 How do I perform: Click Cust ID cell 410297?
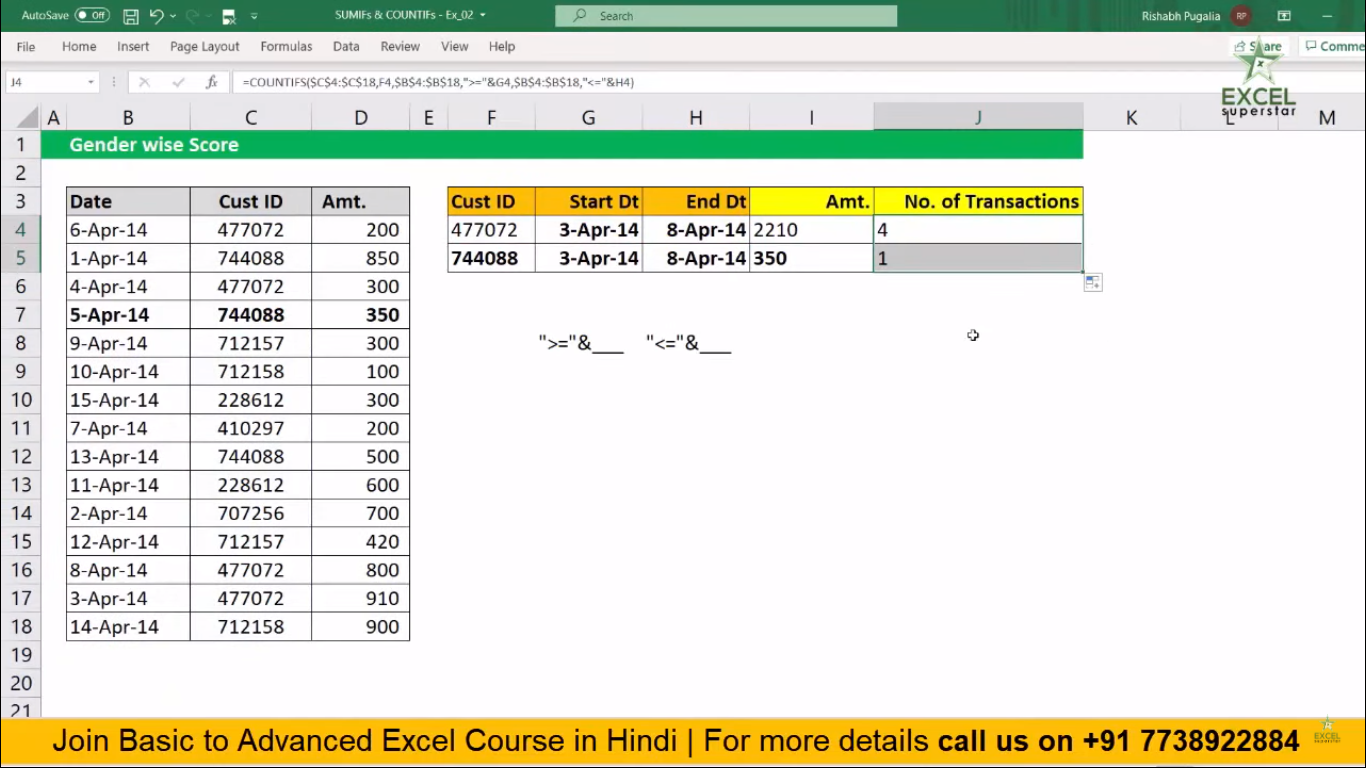click(x=251, y=429)
